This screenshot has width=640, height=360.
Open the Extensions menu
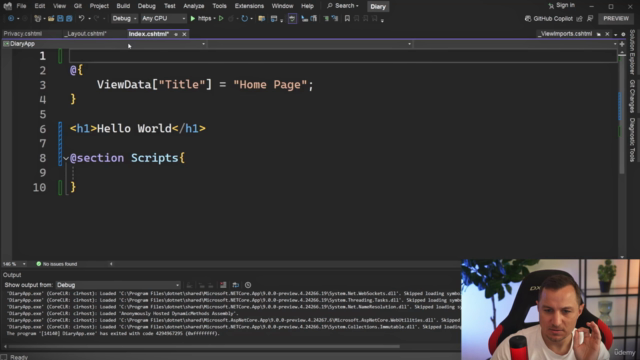pos(249,6)
